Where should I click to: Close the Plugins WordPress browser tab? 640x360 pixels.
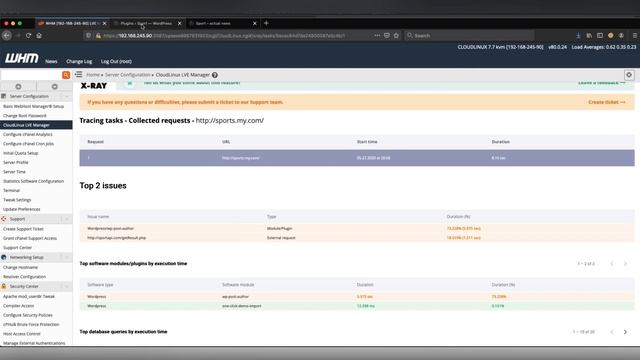pyautogui.click(x=180, y=24)
